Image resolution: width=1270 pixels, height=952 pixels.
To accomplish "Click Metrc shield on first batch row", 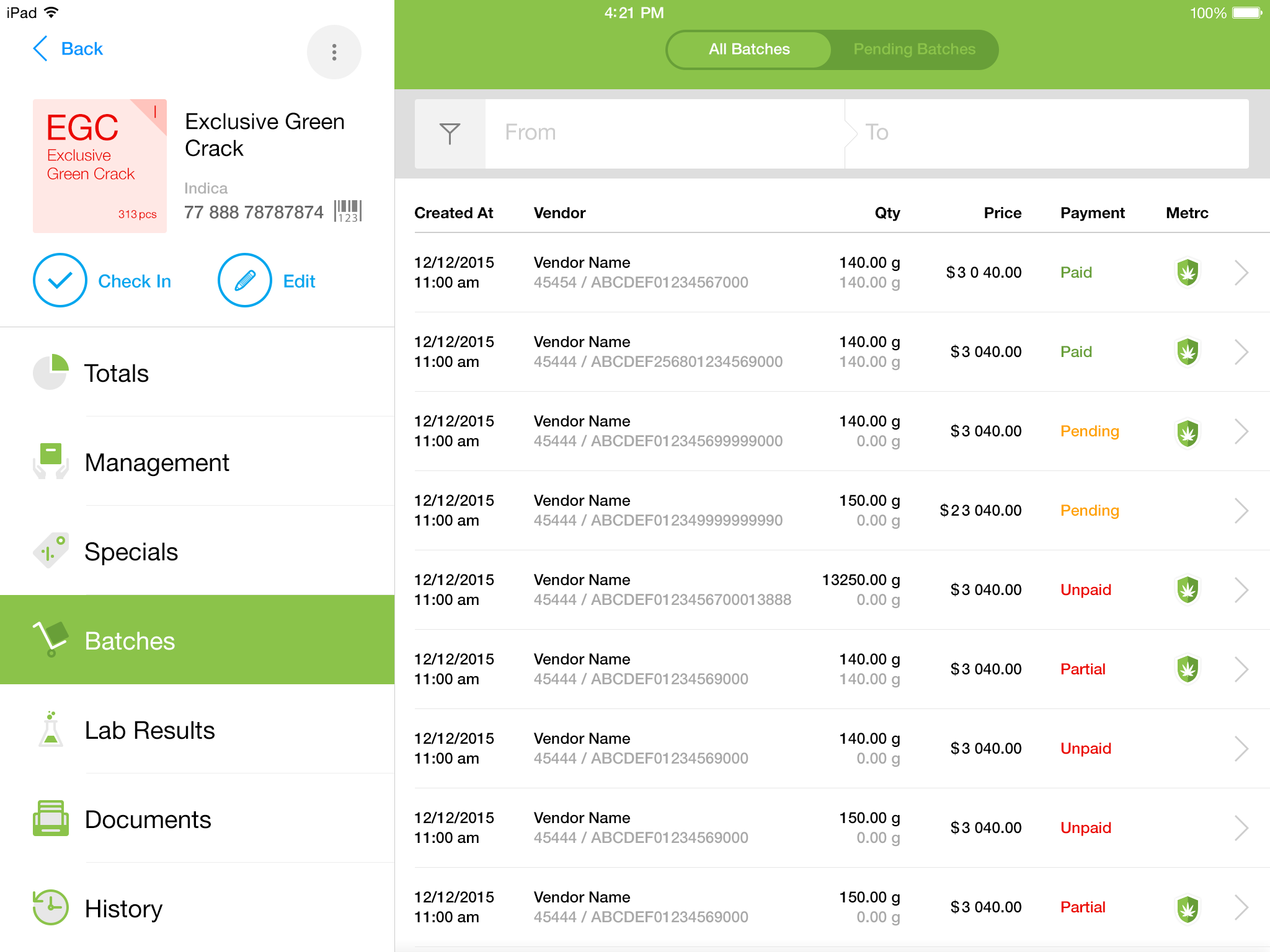I will click(x=1188, y=272).
